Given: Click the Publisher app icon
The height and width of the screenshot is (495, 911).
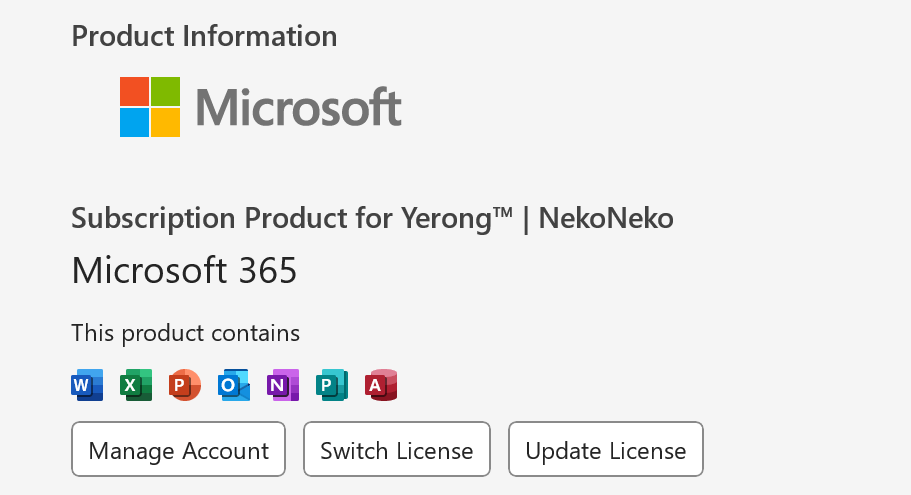Looking at the screenshot, I should click(x=332, y=385).
